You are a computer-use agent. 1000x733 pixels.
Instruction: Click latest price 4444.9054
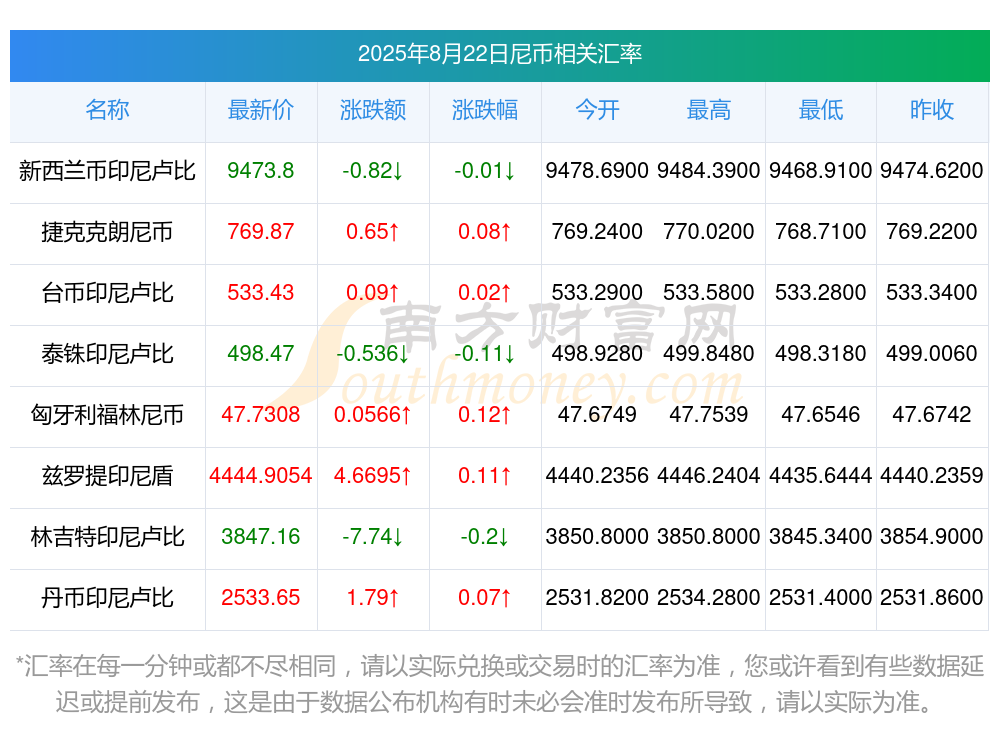click(x=261, y=475)
